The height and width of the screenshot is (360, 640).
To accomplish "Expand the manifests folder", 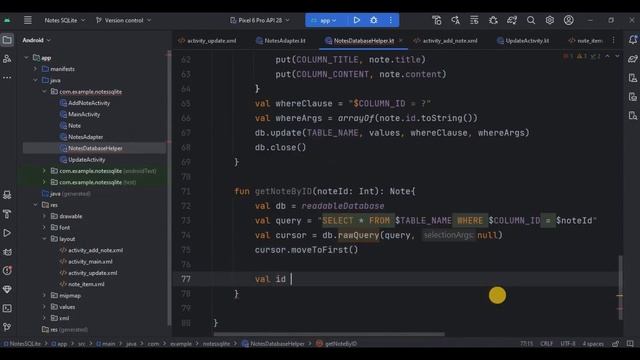I will (36, 69).
